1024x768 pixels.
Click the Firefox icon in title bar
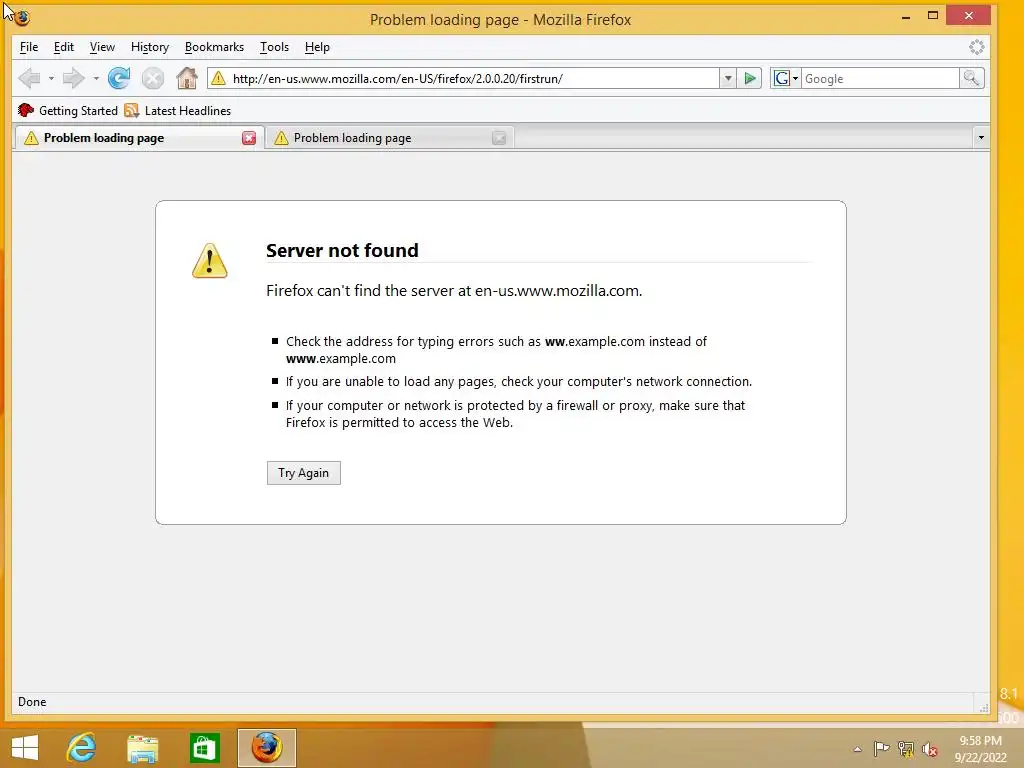(x=22, y=18)
